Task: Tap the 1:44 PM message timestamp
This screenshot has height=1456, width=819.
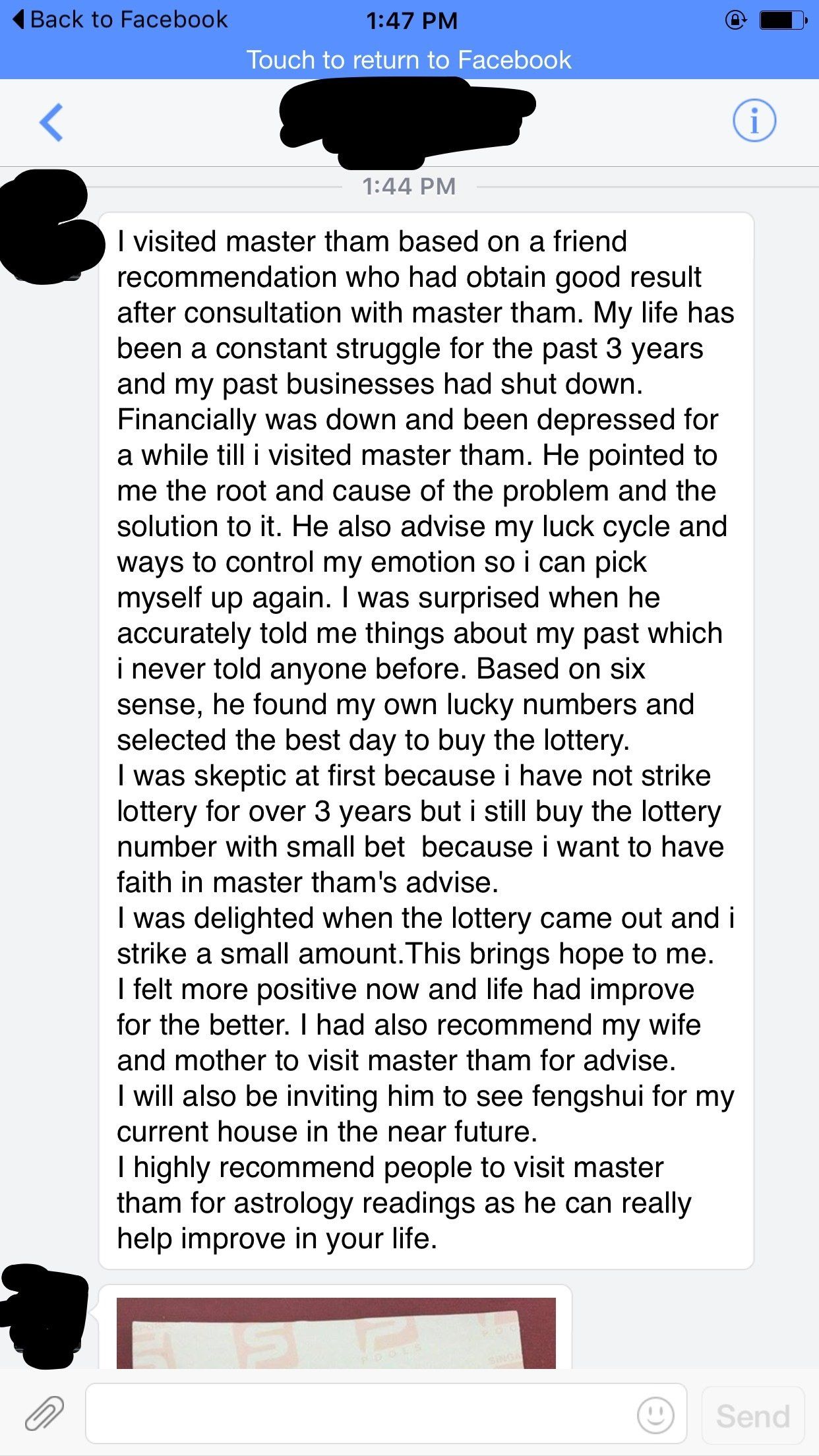Action: (x=409, y=187)
